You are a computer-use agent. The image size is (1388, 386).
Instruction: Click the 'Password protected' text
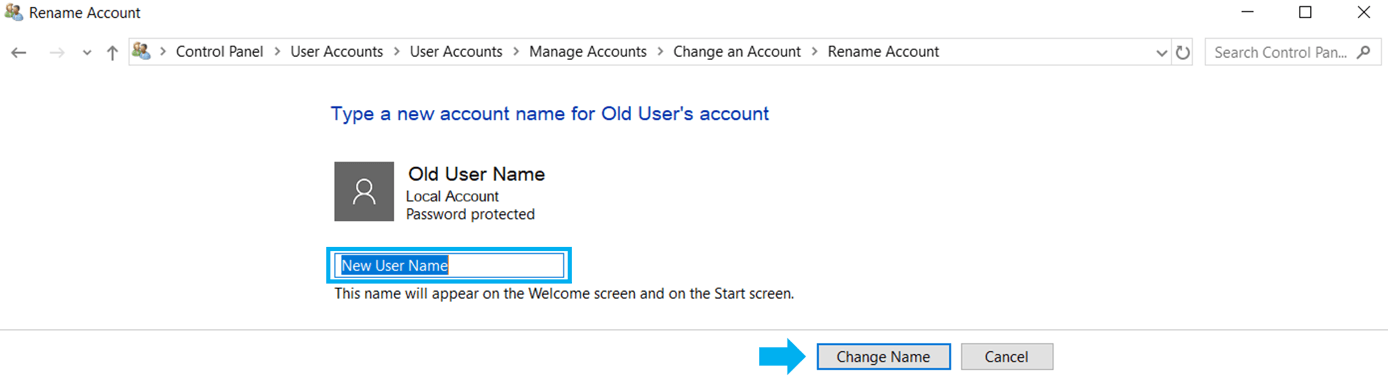point(470,214)
